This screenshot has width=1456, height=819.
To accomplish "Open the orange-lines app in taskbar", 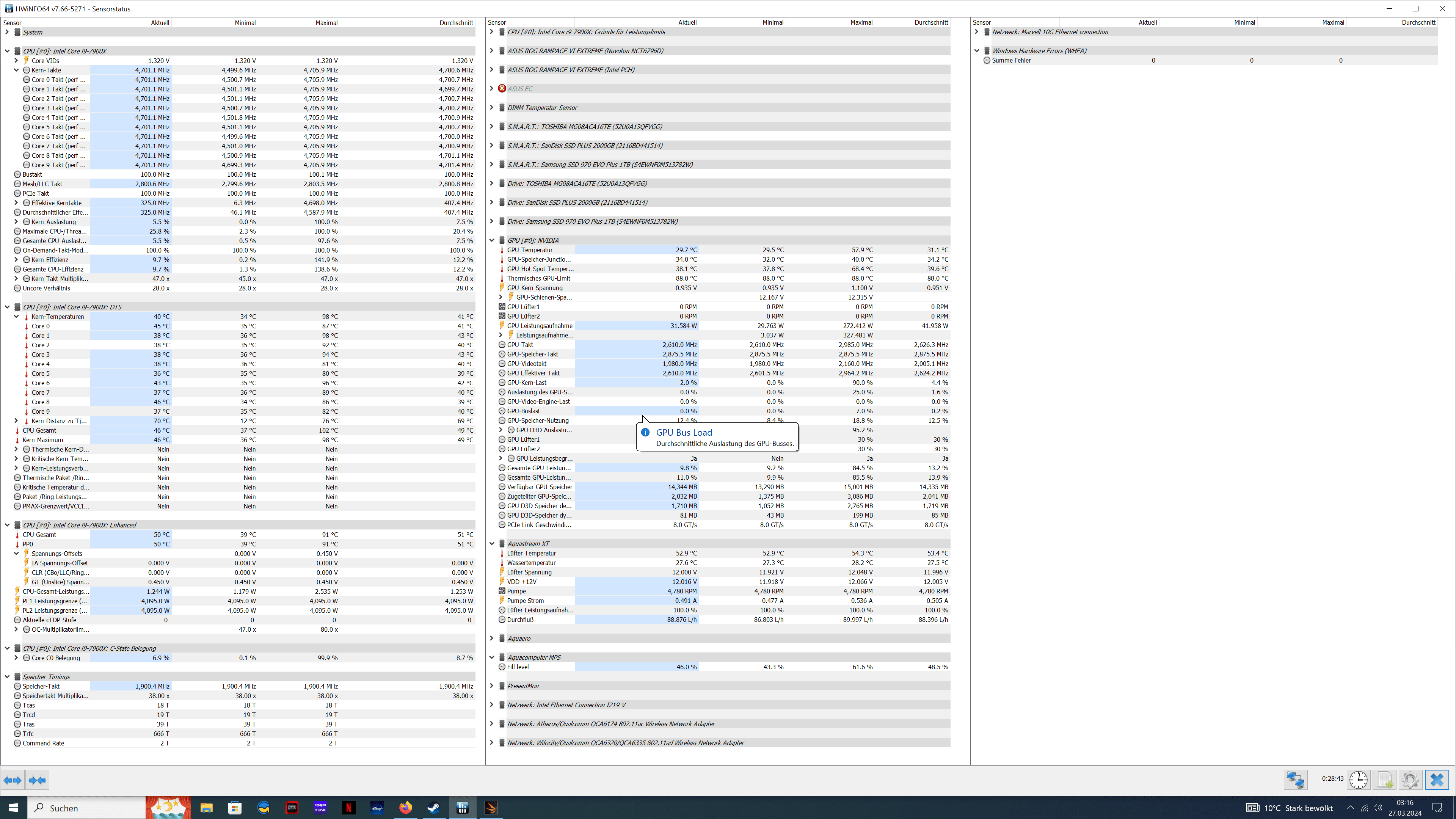I will [x=491, y=808].
